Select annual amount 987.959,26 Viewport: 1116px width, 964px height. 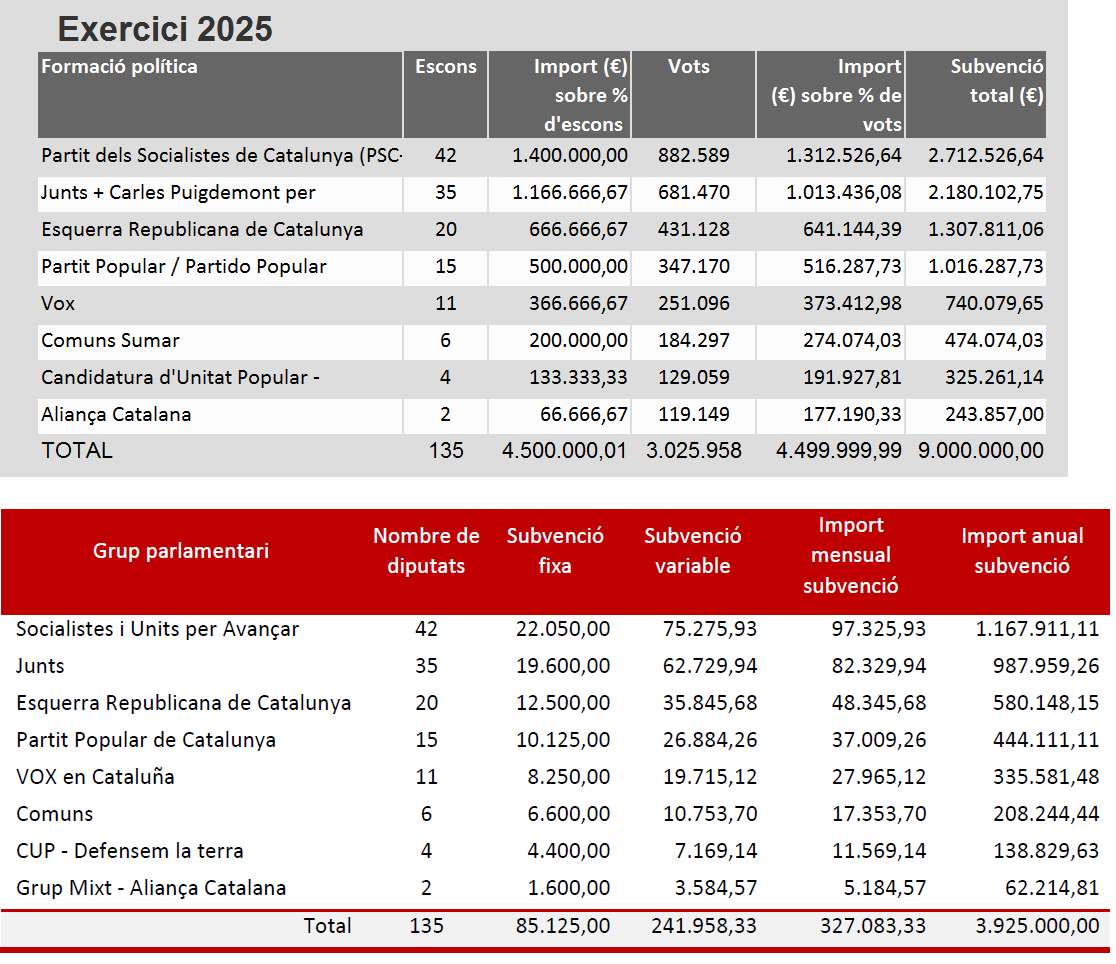click(x=1046, y=666)
